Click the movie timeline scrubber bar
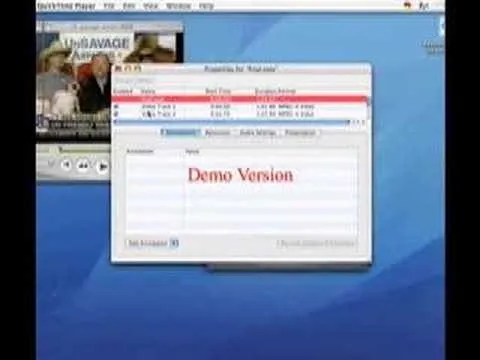 pyautogui.click(x=83, y=150)
